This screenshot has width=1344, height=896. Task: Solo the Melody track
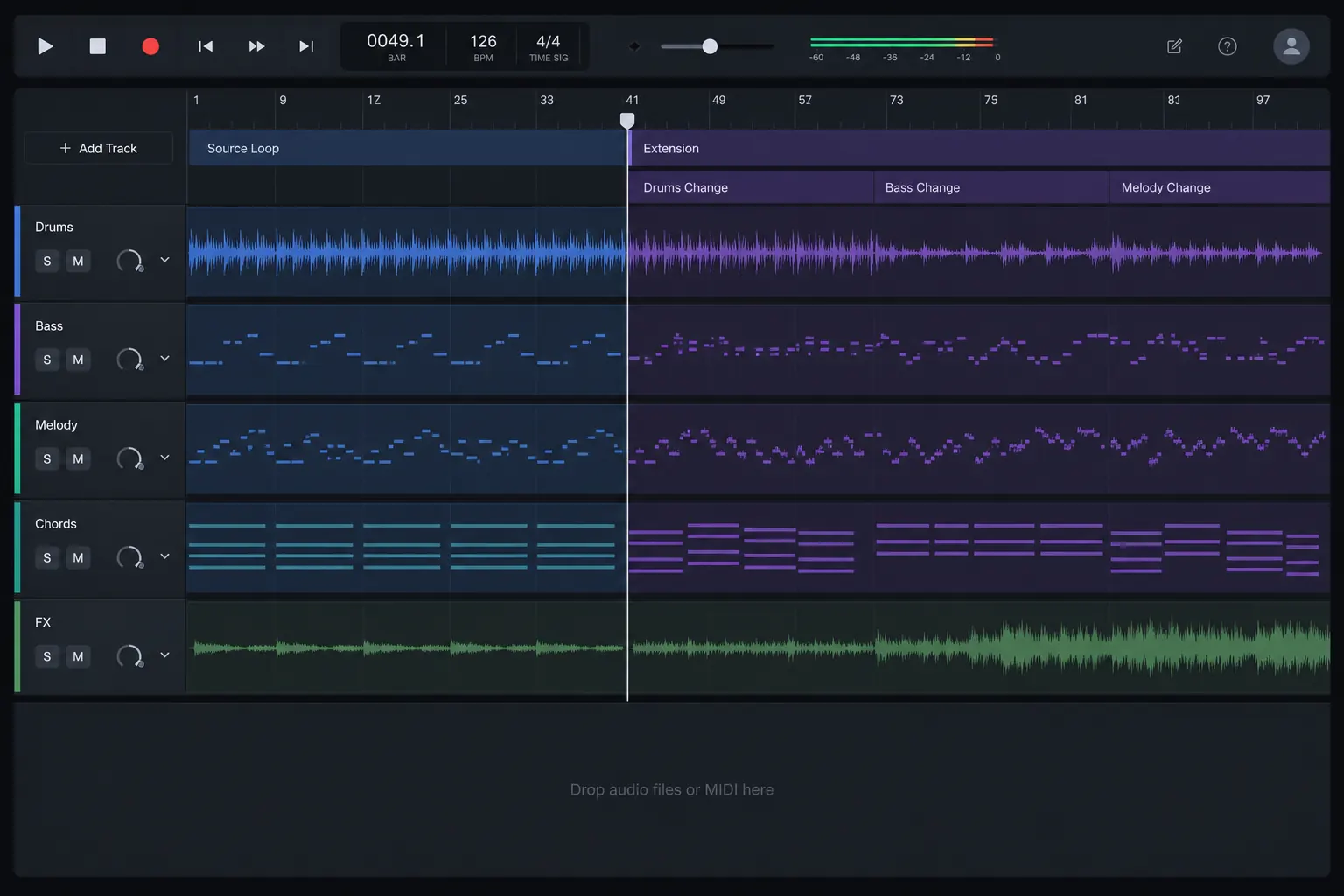click(x=47, y=458)
